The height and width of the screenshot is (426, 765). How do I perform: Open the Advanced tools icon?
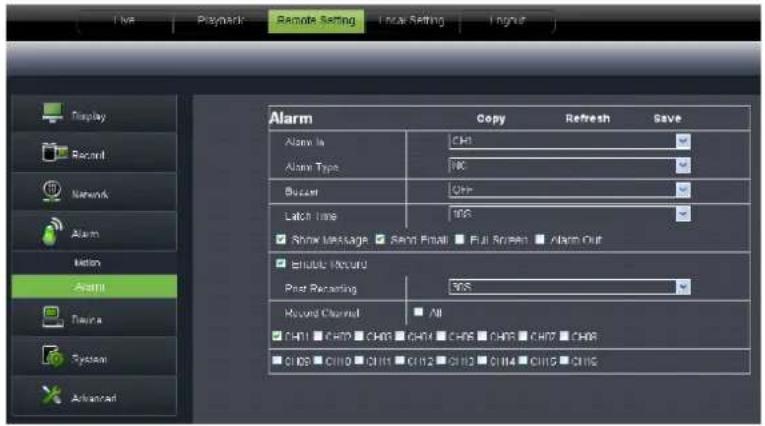coord(52,395)
